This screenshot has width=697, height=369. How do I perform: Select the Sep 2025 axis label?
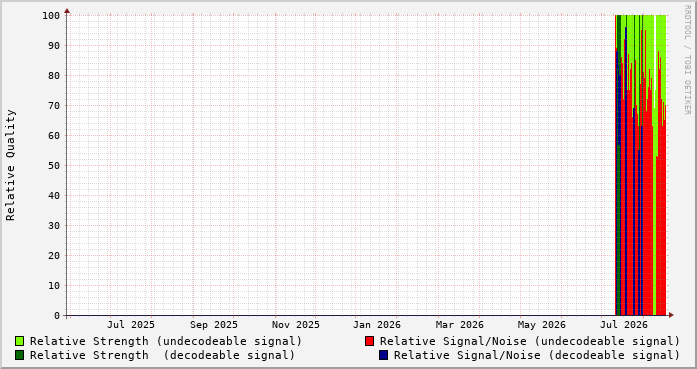(x=214, y=325)
